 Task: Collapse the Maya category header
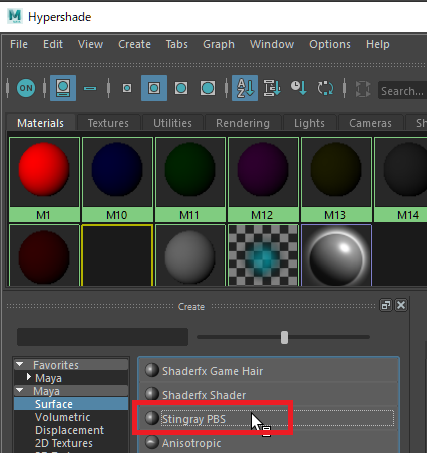(x=20, y=390)
